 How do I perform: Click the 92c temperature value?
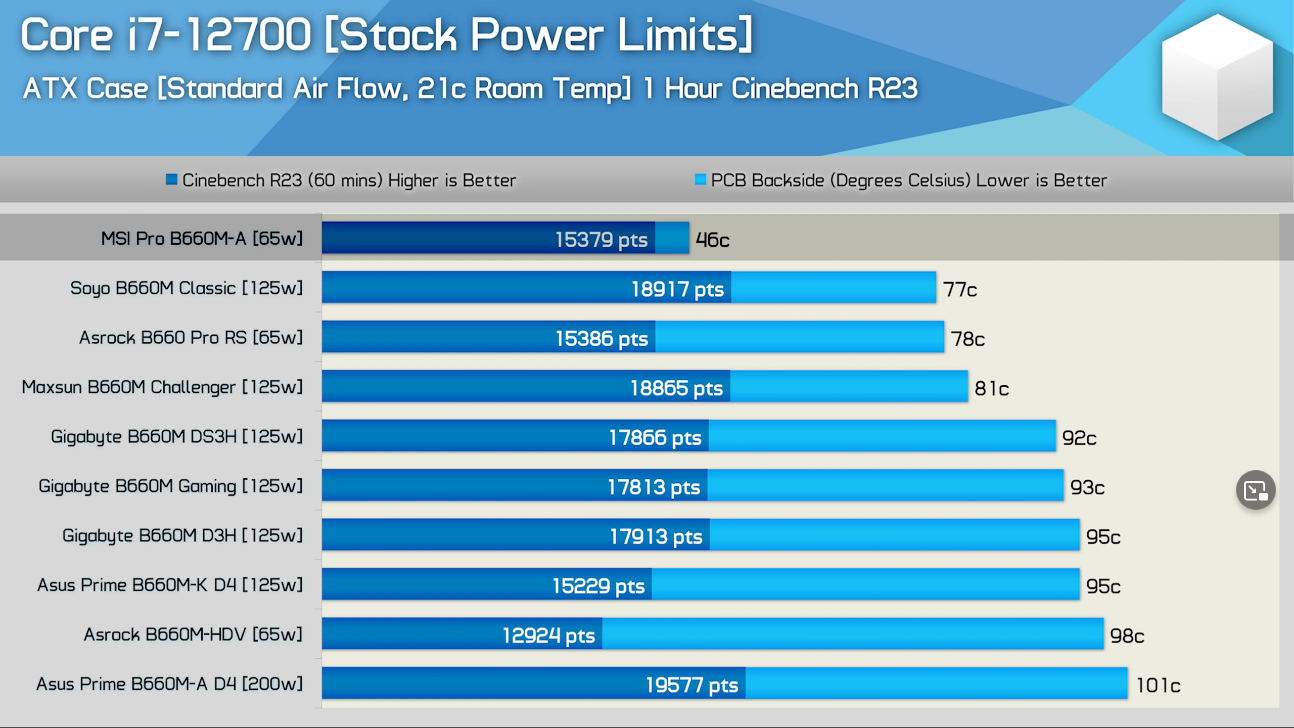tap(1080, 438)
